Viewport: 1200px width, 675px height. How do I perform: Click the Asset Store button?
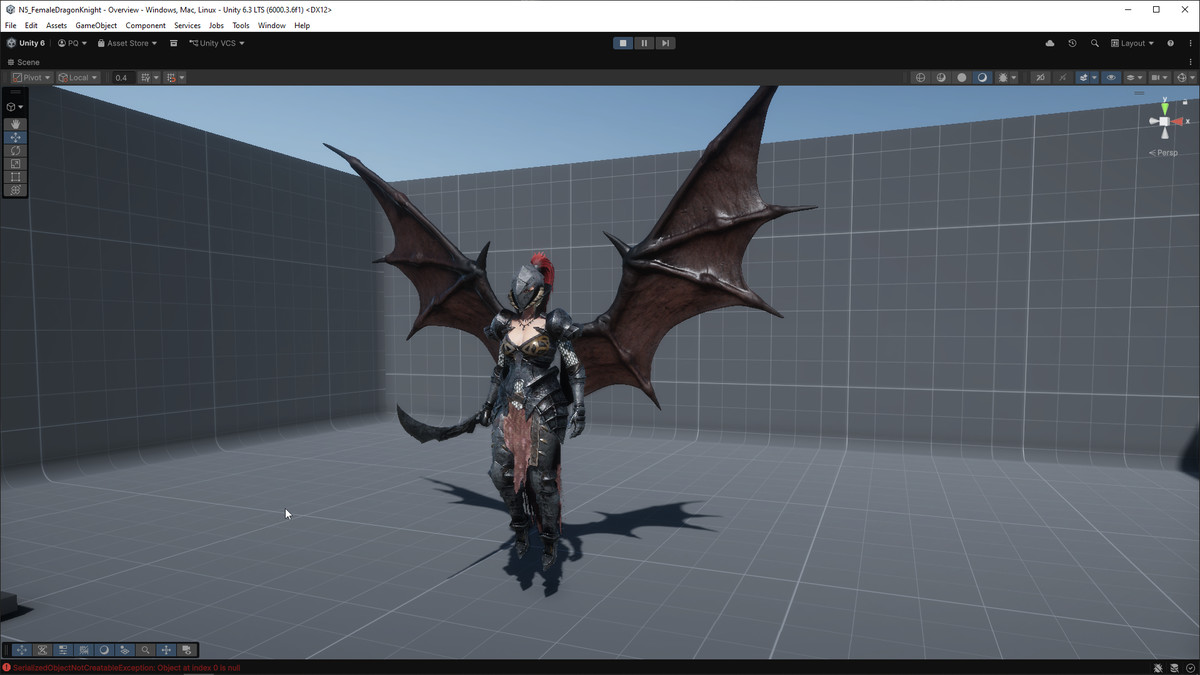point(125,43)
